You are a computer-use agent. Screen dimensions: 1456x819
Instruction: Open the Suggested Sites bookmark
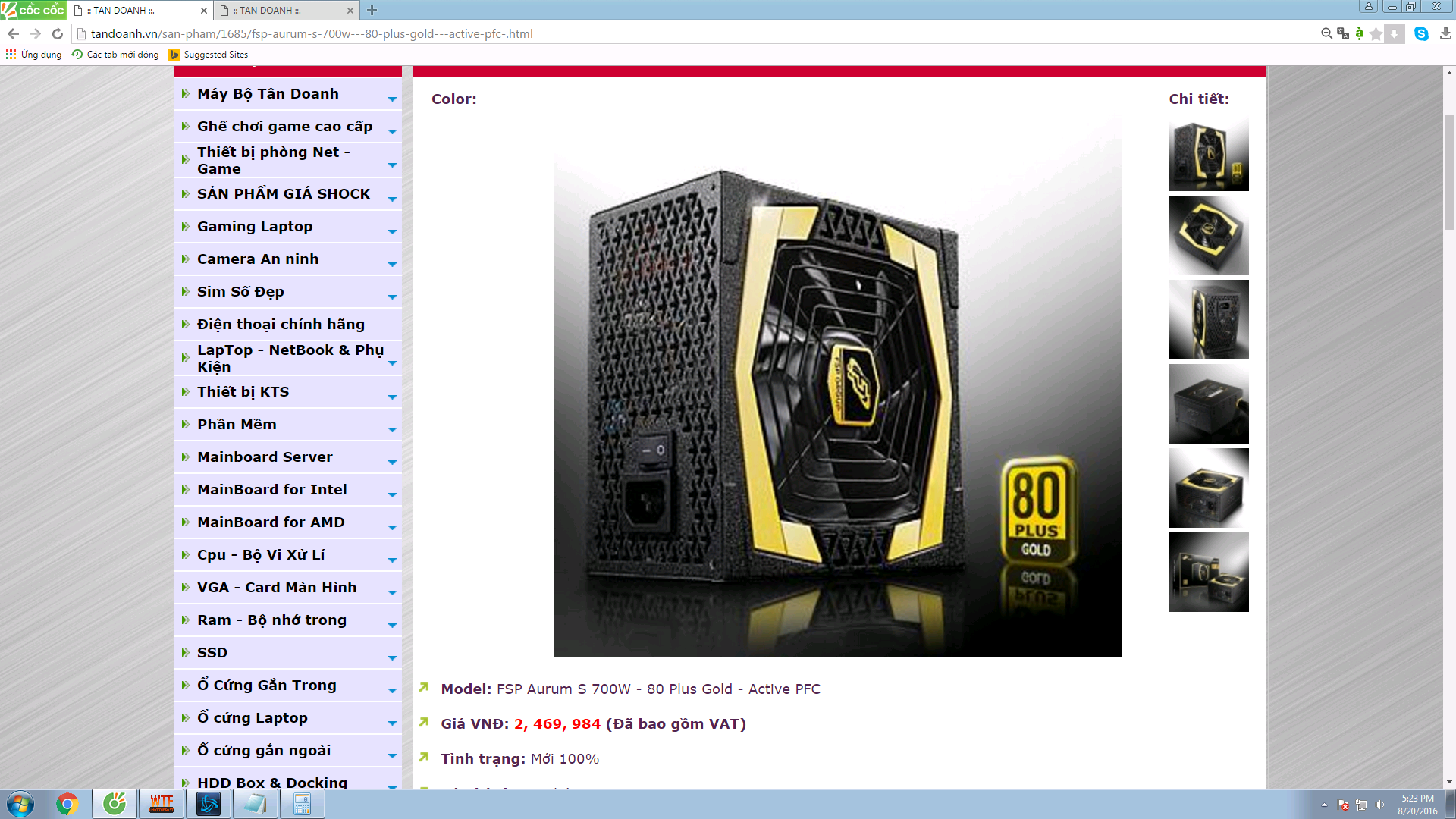coord(209,55)
